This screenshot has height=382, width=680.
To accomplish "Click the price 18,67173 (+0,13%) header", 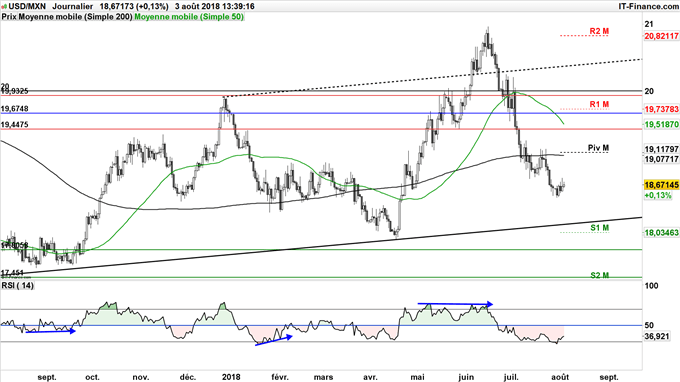I will (x=134, y=7).
